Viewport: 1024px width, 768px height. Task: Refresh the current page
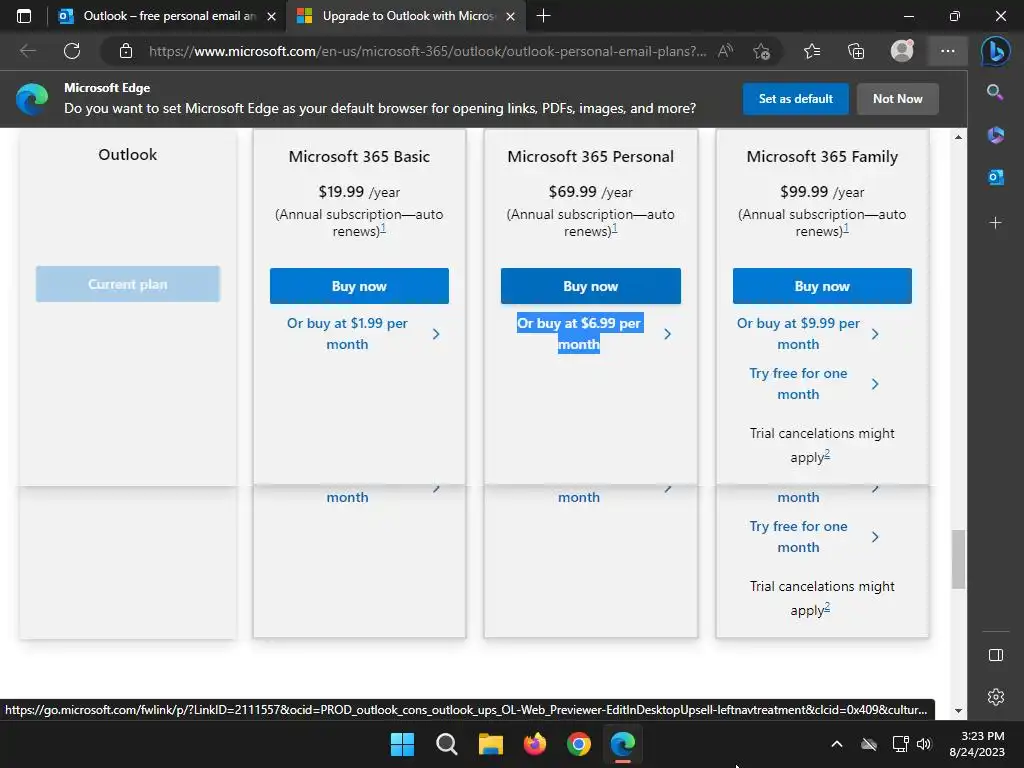point(72,51)
